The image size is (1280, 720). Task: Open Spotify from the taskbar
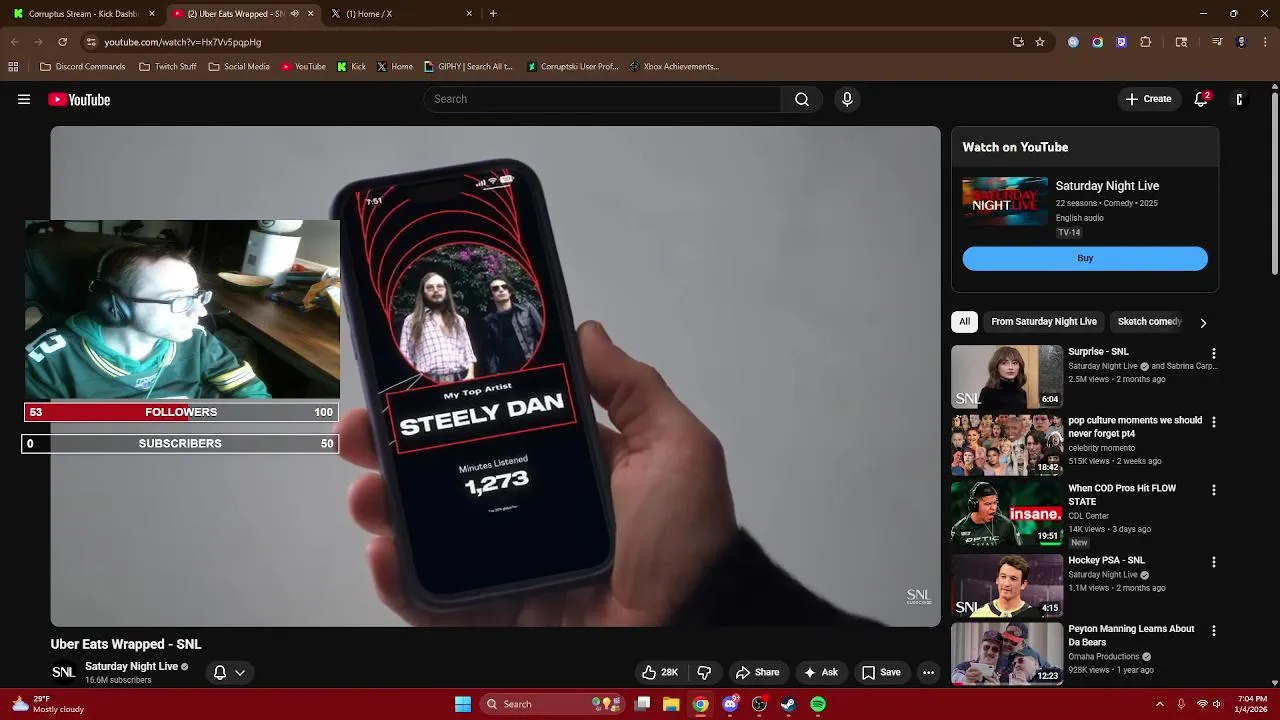coord(818,704)
